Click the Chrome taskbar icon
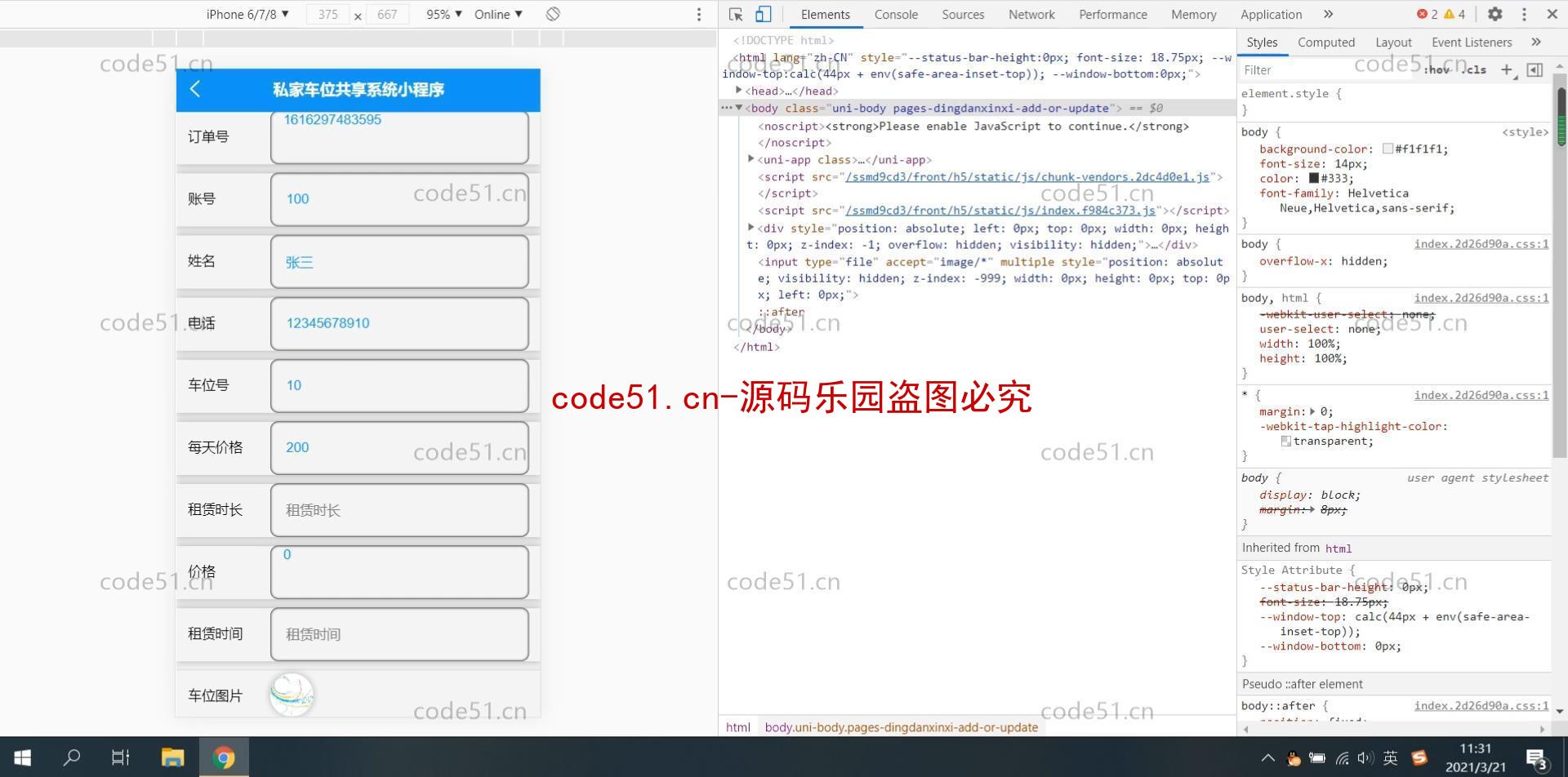Image resolution: width=1568 pixels, height=777 pixels. click(223, 757)
